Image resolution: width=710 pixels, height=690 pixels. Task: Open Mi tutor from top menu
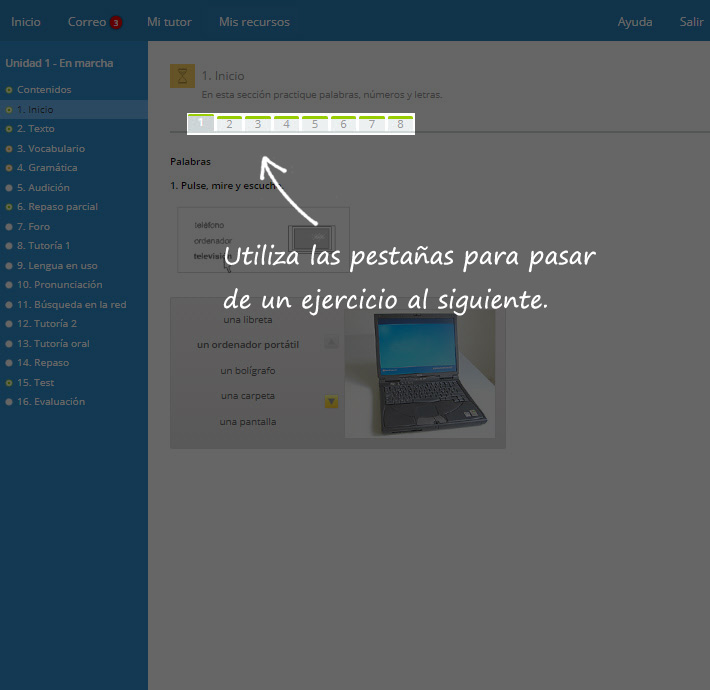point(169,22)
